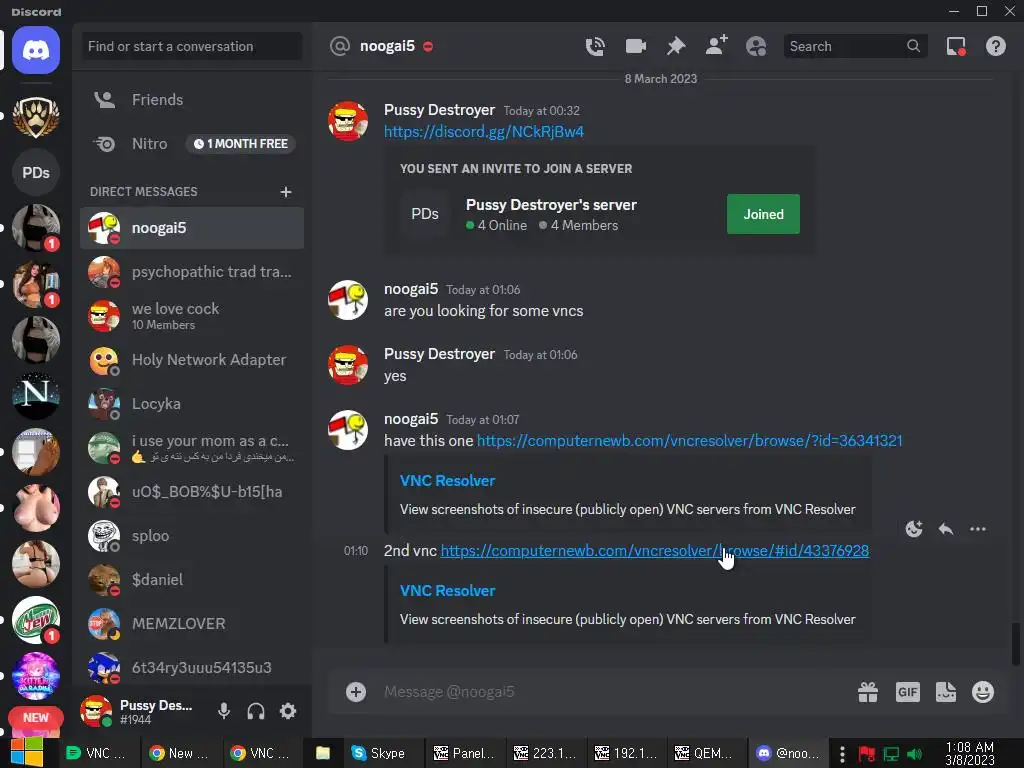This screenshot has width=1024, height=768.
Task: Open the sticker picker icon
Action: (x=946, y=692)
